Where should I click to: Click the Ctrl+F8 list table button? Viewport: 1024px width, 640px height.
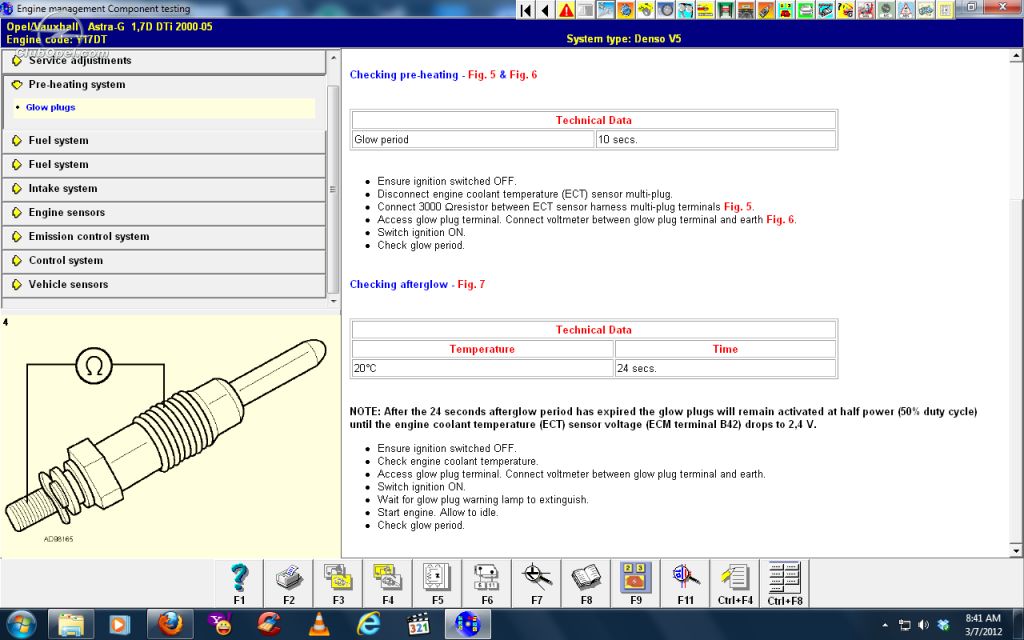tap(785, 583)
